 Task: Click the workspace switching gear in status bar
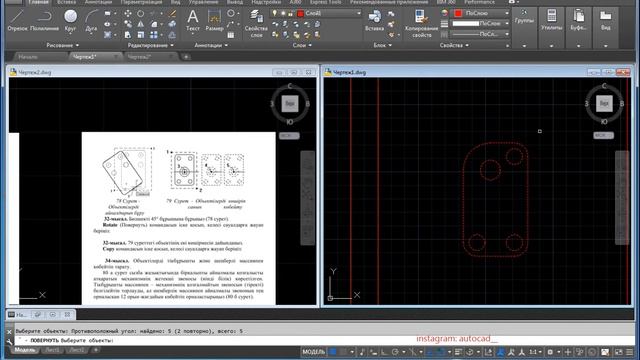click(550, 352)
